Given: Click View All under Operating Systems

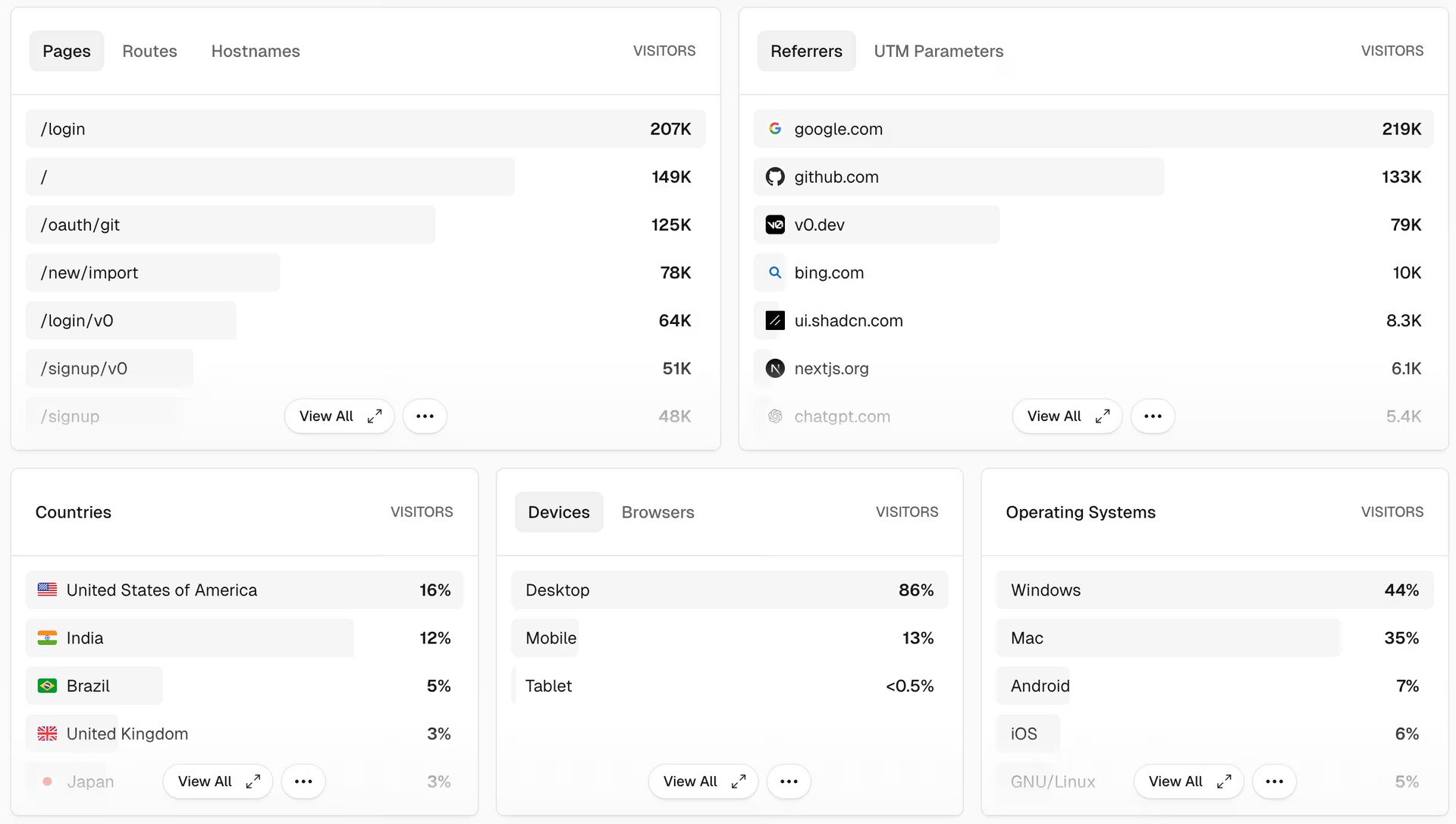Looking at the screenshot, I should [x=1188, y=781].
